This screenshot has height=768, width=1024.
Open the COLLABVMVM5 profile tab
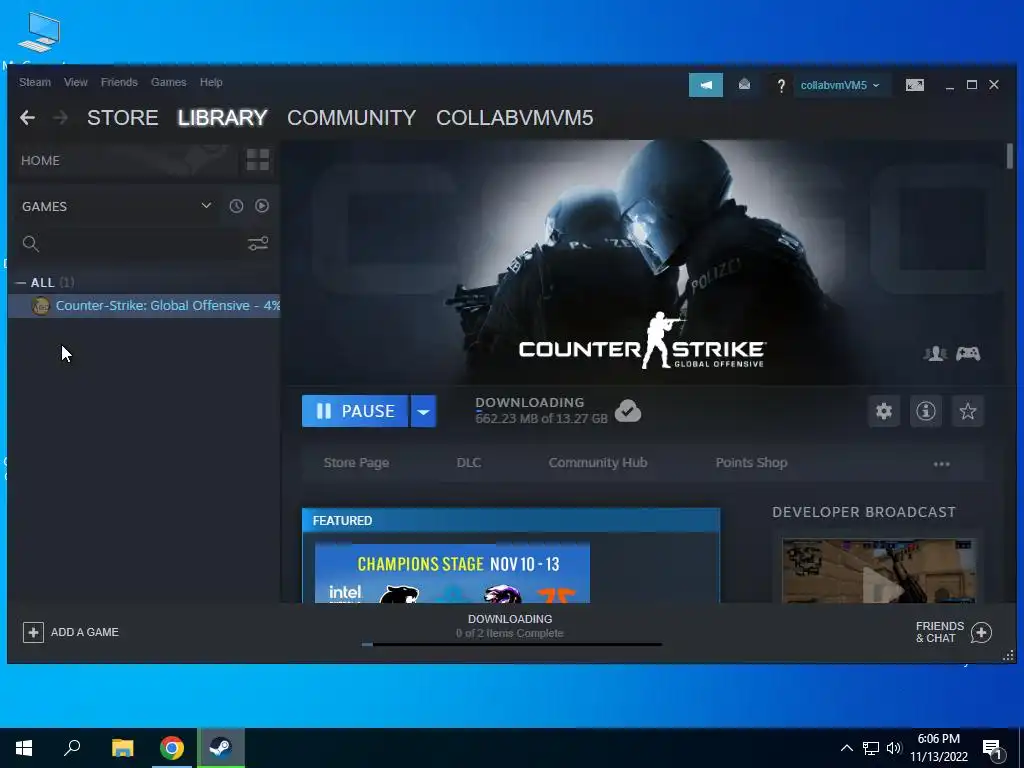(515, 118)
